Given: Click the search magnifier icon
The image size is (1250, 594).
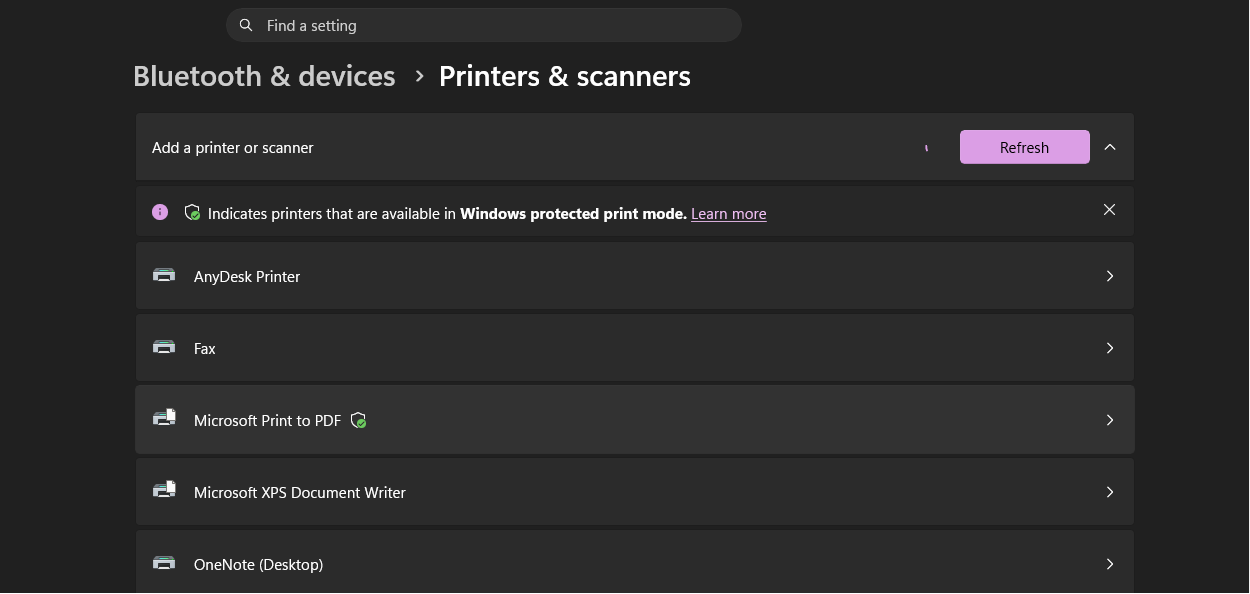Looking at the screenshot, I should pos(246,25).
